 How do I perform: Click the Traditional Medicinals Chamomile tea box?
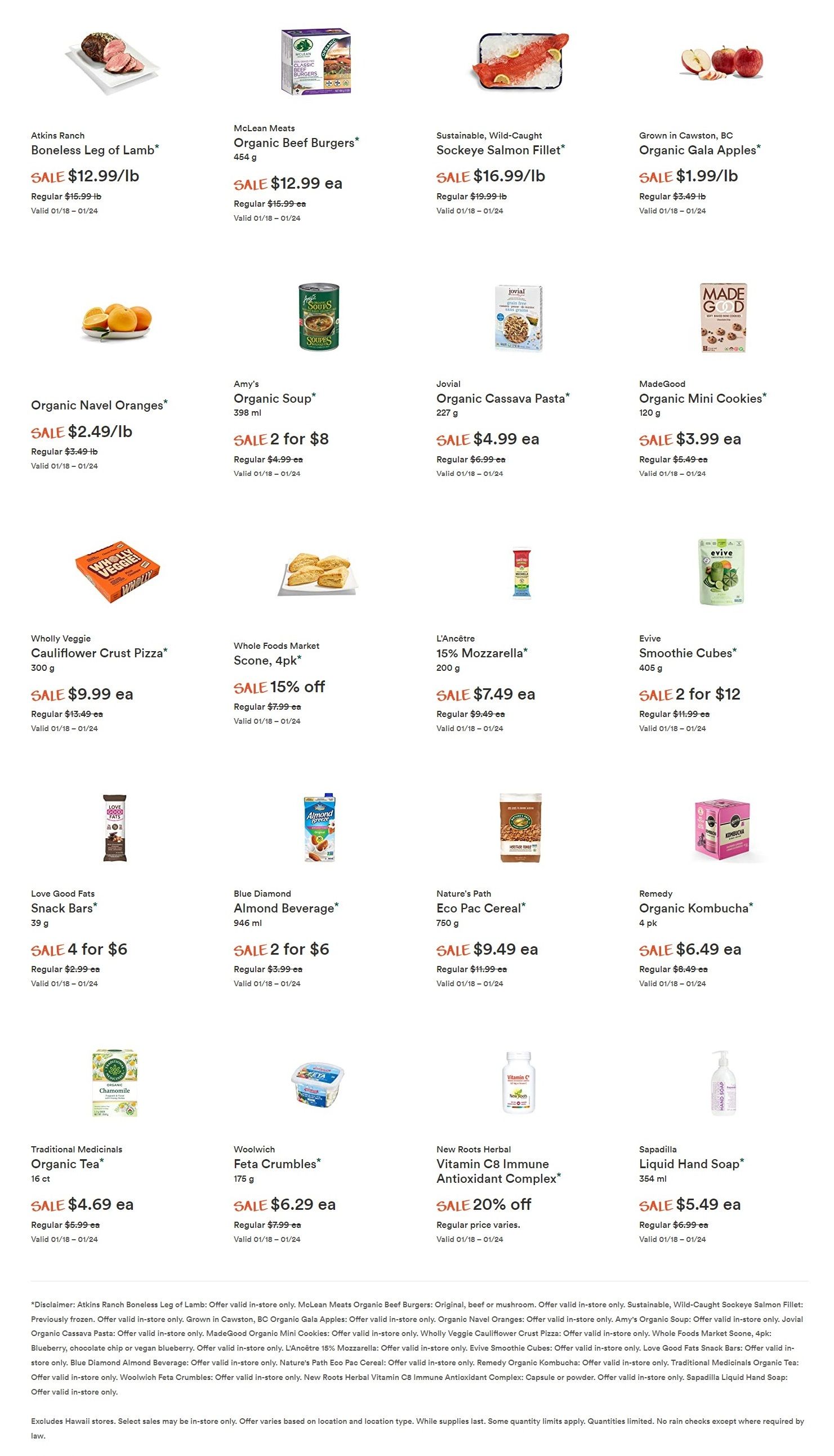114,1083
